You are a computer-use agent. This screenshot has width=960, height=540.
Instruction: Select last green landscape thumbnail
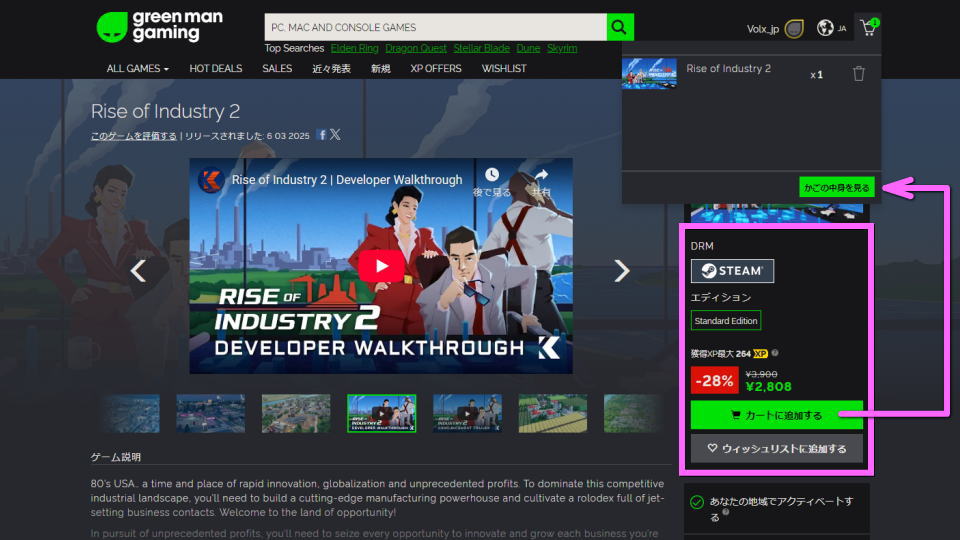631,413
